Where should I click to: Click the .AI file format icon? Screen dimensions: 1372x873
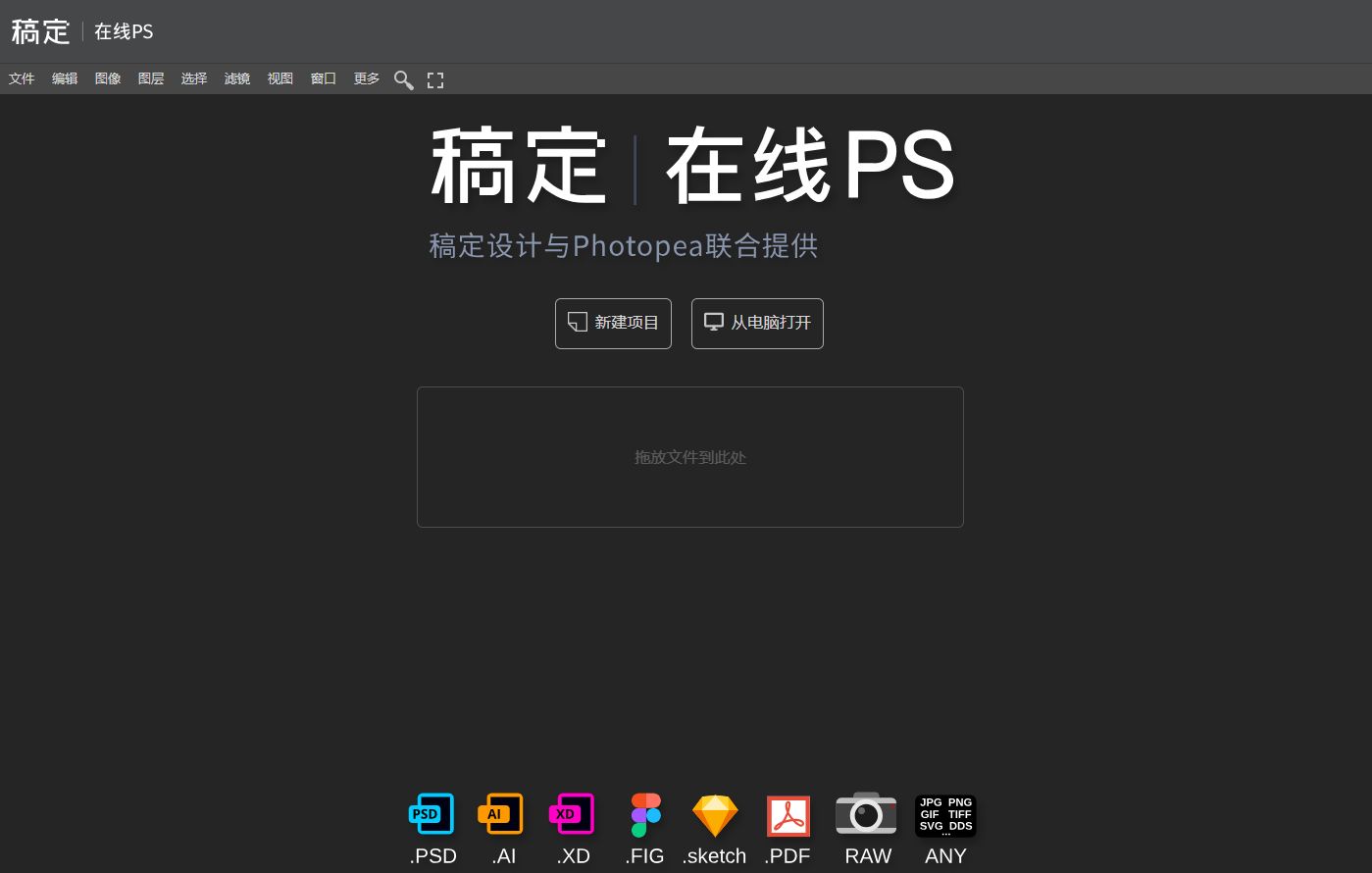500,814
